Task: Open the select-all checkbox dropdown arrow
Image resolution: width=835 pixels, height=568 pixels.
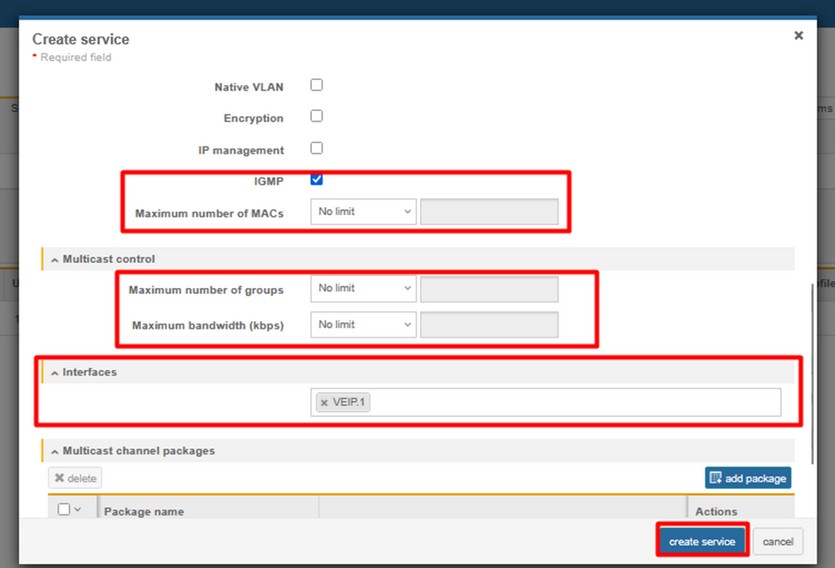Action: coord(78,510)
